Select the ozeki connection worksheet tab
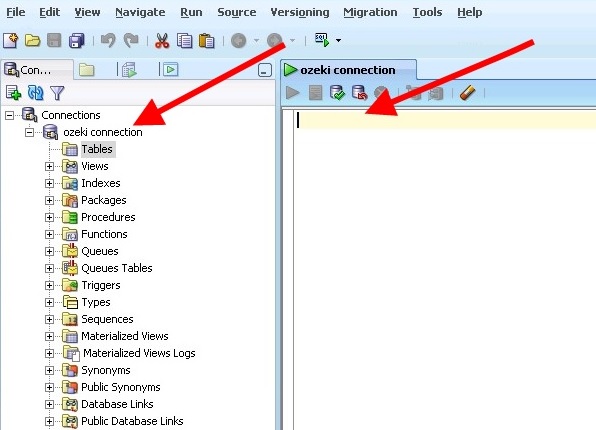 [x=348, y=70]
